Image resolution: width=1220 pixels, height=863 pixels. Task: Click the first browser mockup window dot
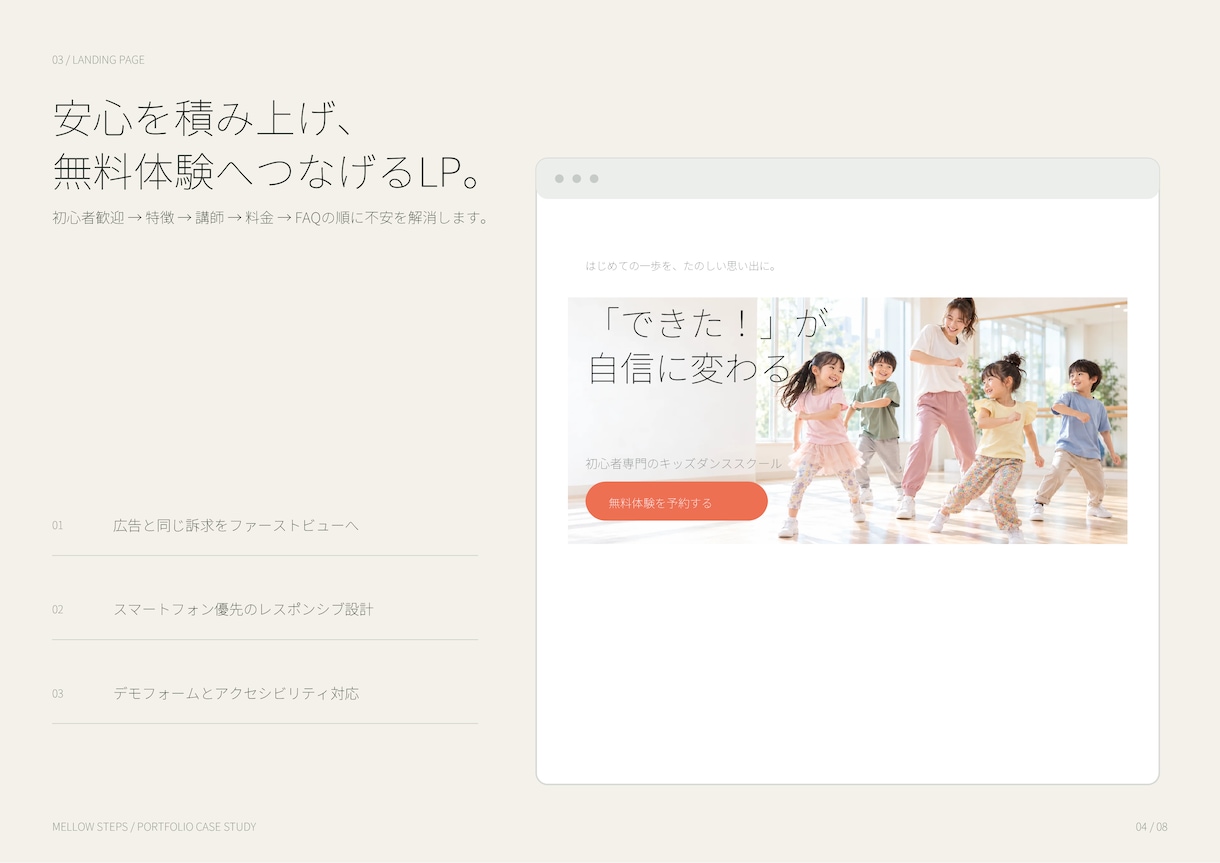(x=559, y=179)
